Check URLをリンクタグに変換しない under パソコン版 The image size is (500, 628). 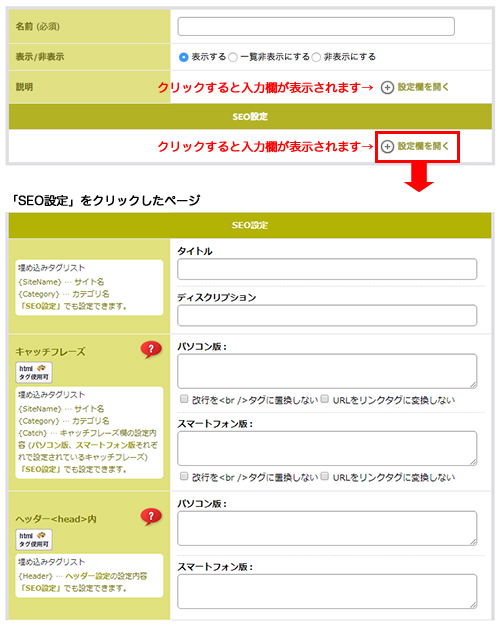[325, 399]
